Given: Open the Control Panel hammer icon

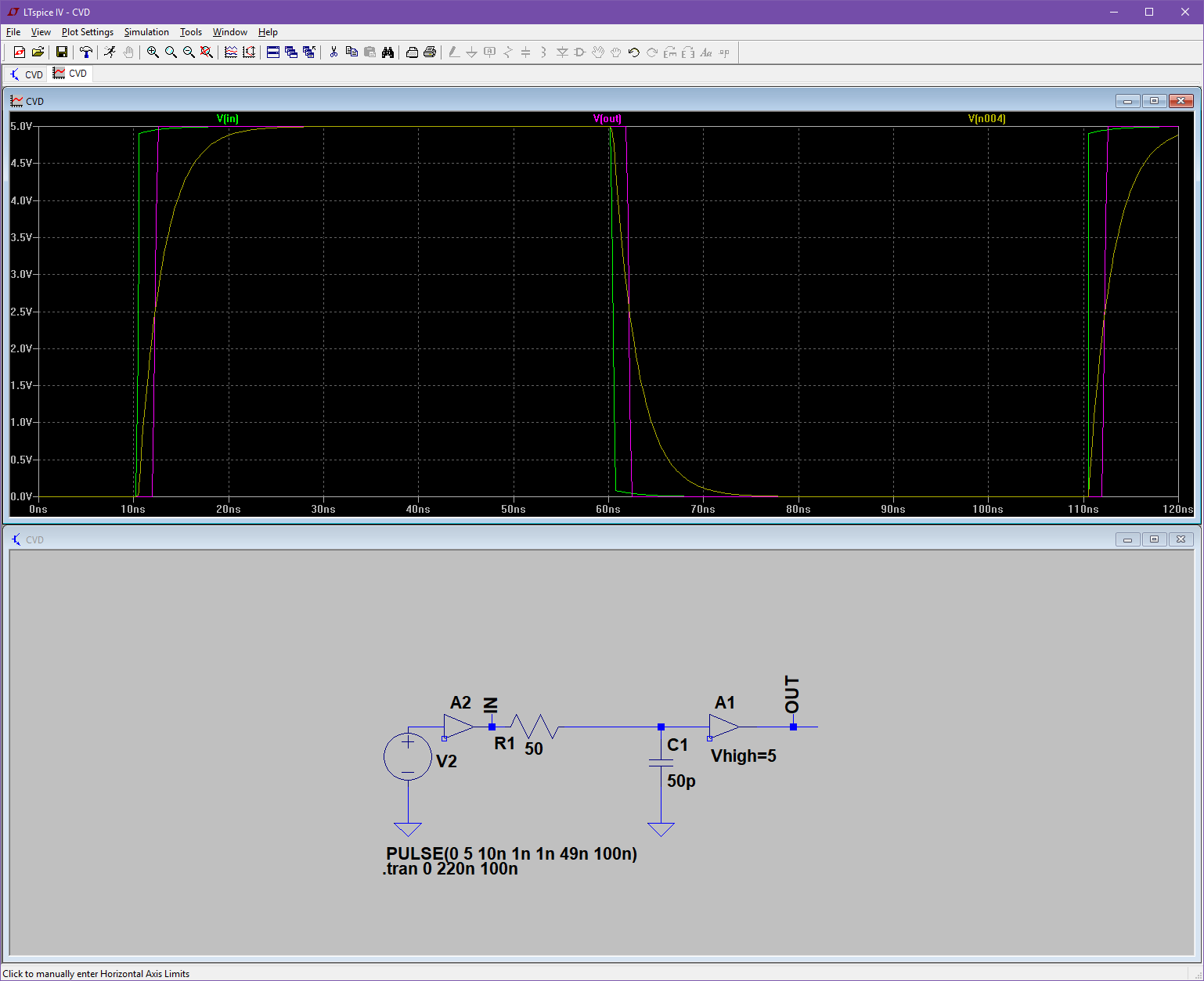Looking at the screenshot, I should click(86, 52).
